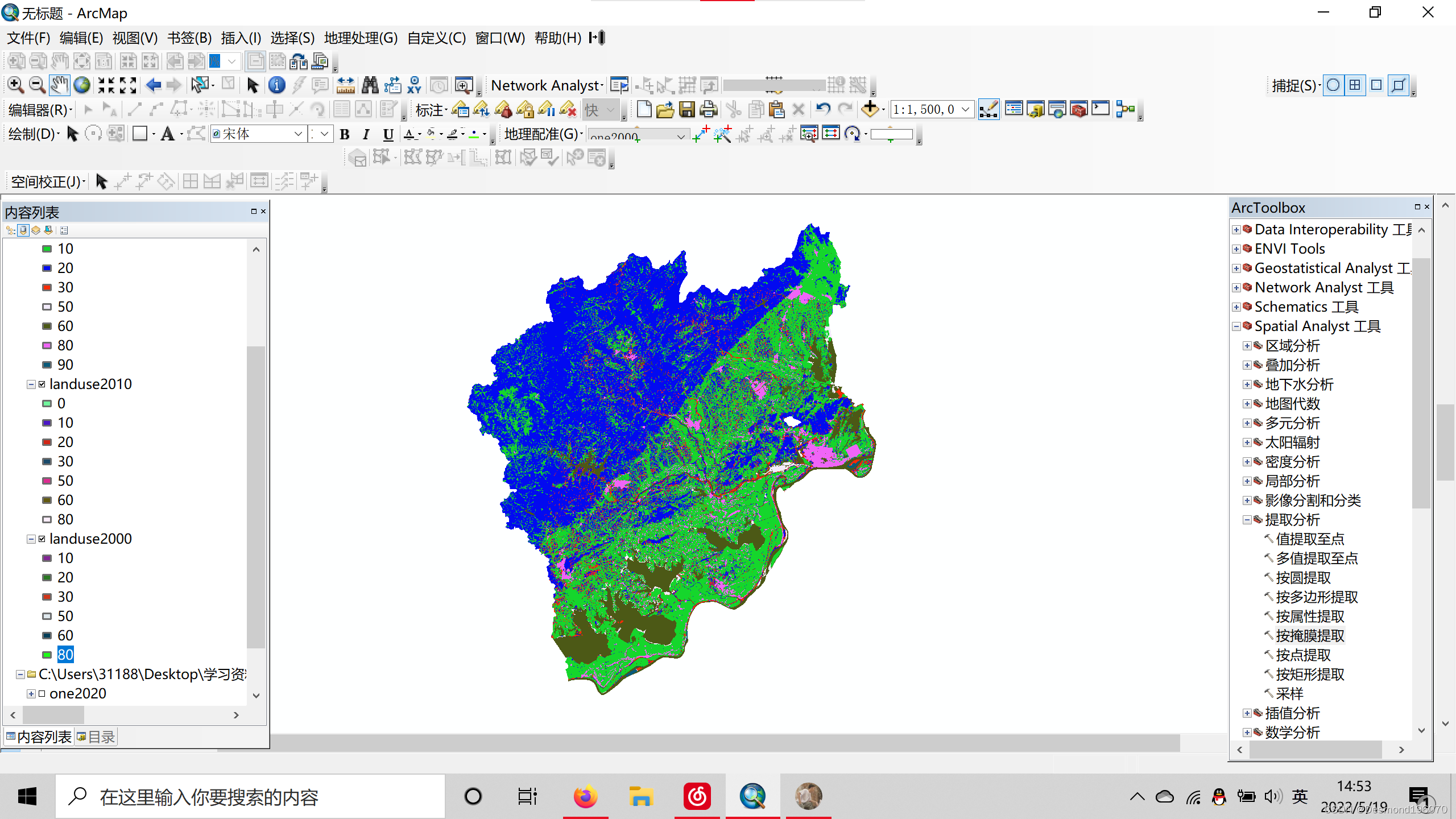Click the Save map floppy icon

point(687,109)
